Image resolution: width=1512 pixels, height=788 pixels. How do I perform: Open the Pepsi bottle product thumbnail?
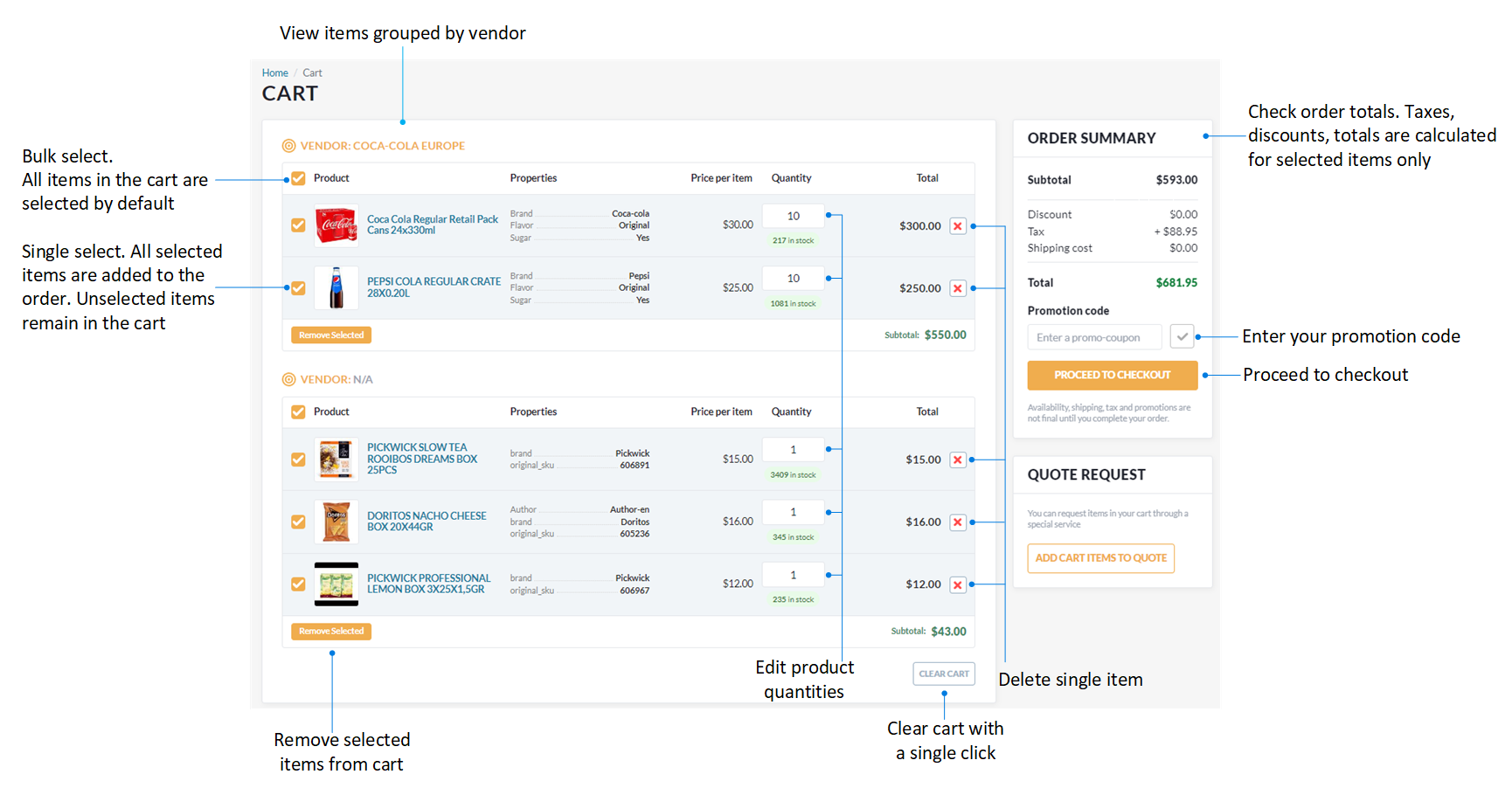coord(336,287)
